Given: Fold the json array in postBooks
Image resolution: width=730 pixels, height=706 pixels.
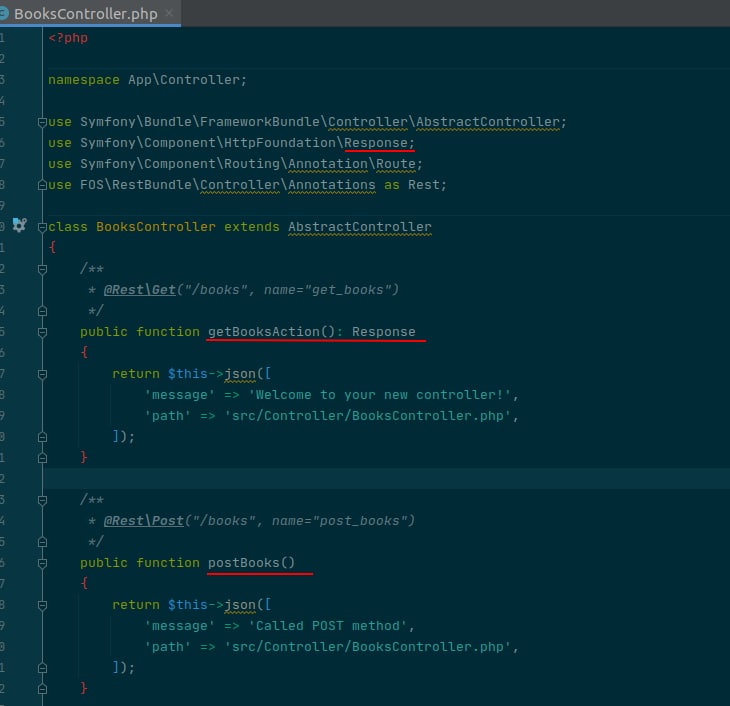Looking at the screenshot, I should [x=42, y=605].
